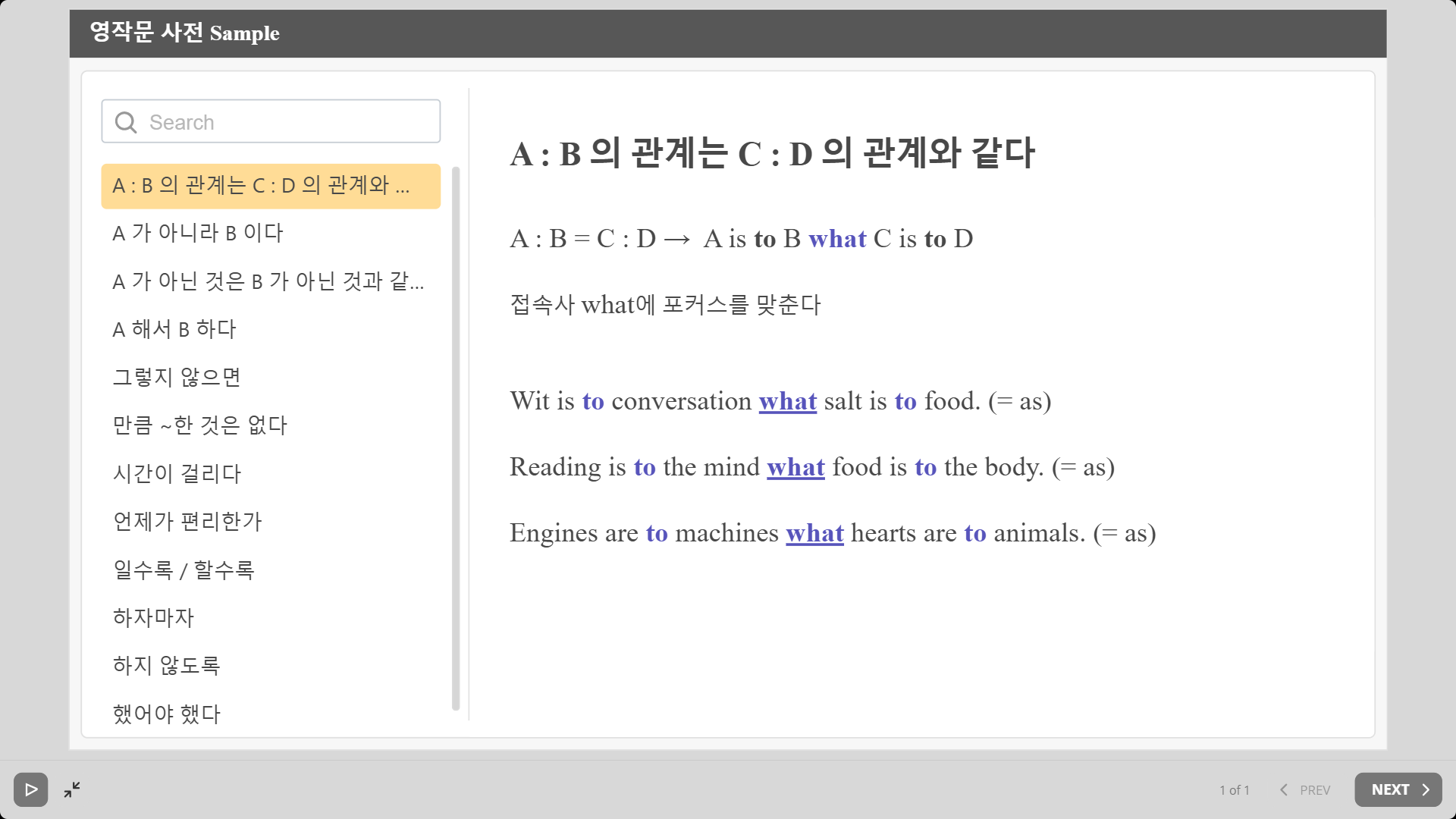The height and width of the screenshot is (819, 1456).
Task: Click the '영작문 사전 Sample' title
Action: point(184,33)
